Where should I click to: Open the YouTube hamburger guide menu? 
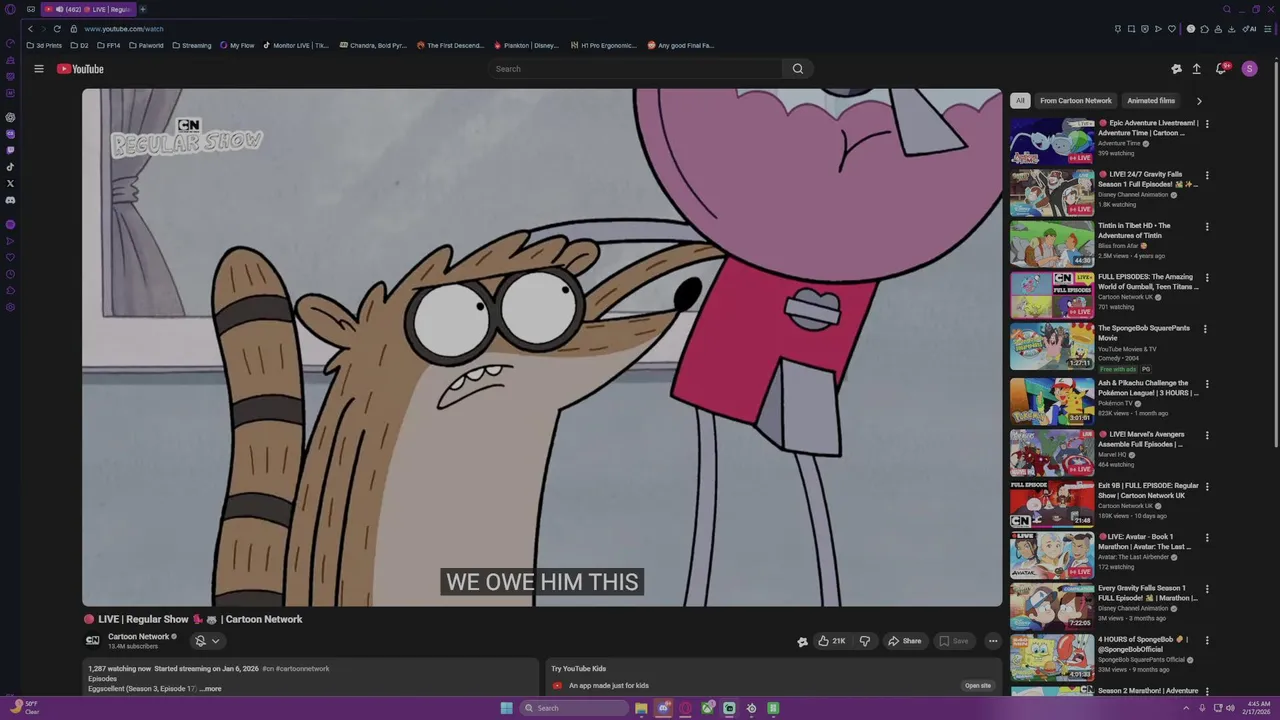pyautogui.click(x=39, y=69)
